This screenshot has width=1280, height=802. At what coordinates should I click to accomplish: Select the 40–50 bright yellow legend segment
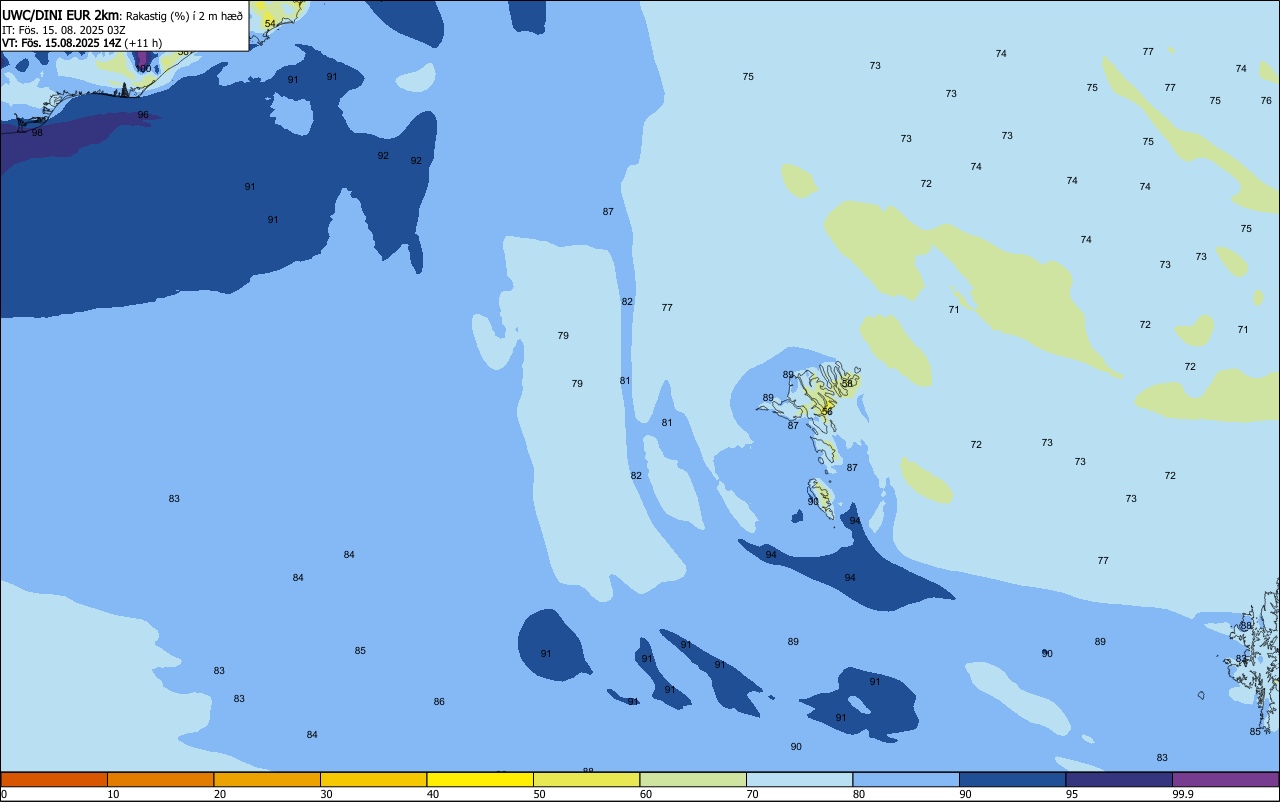pyautogui.click(x=480, y=779)
